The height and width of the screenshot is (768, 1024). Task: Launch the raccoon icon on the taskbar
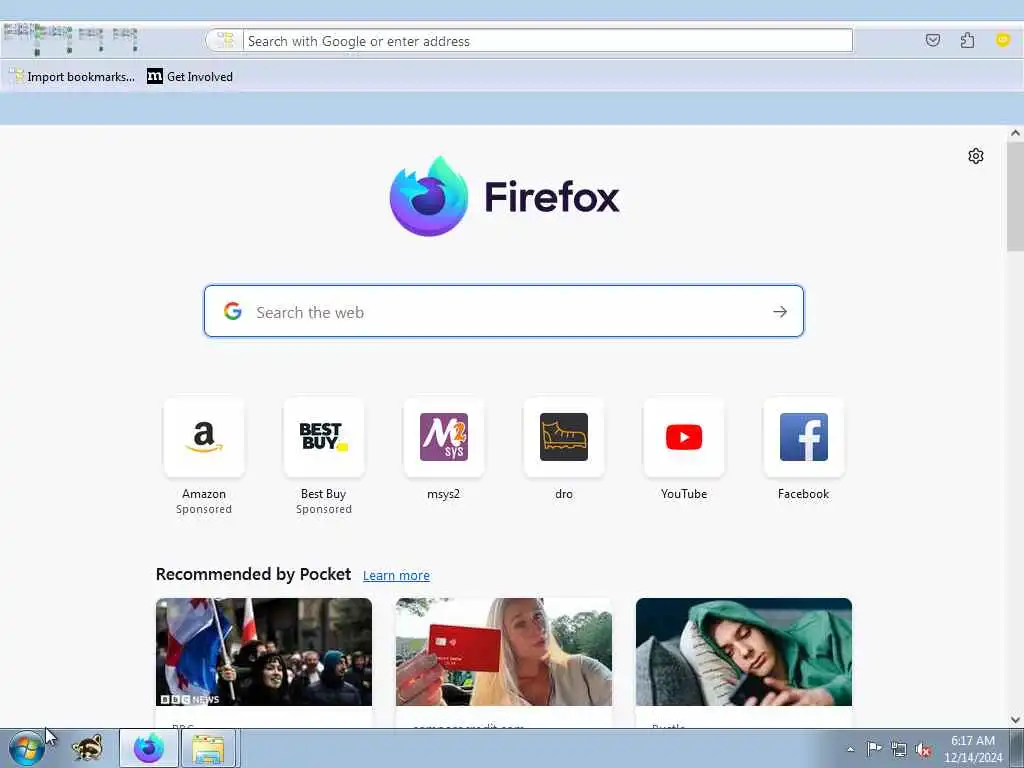click(x=87, y=748)
